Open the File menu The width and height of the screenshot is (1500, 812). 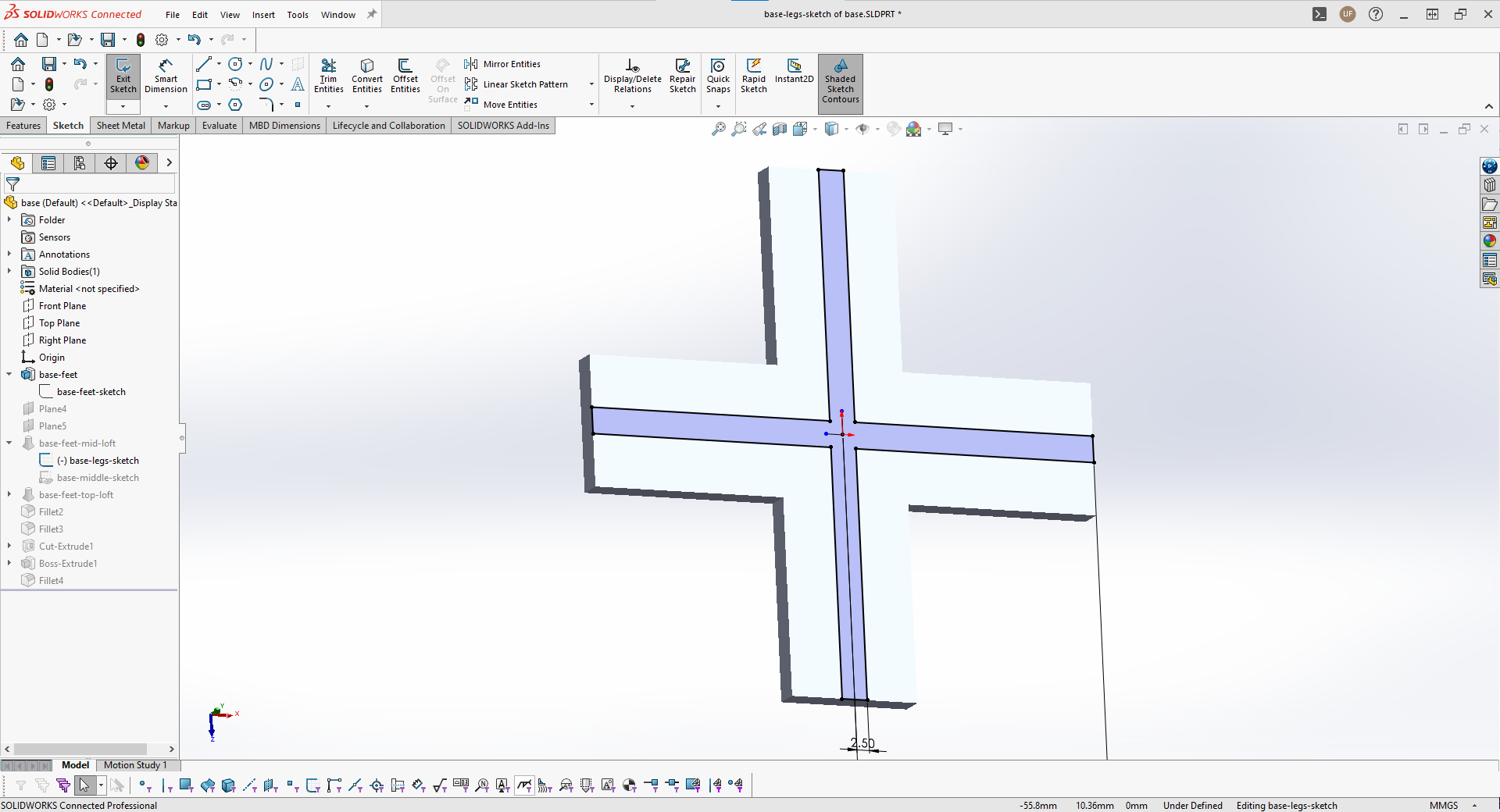(173, 15)
